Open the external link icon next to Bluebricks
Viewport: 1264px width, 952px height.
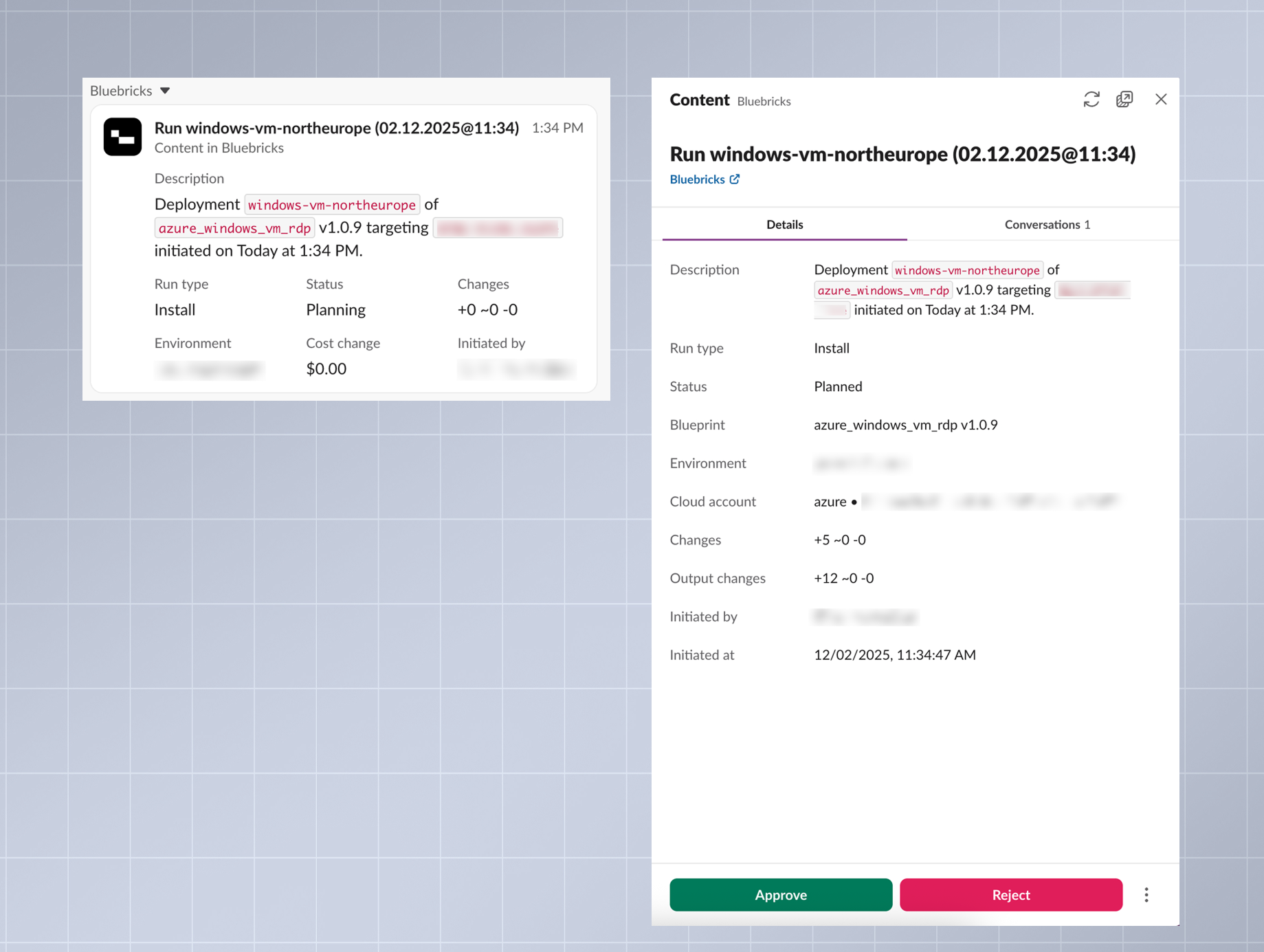(735, 179)
